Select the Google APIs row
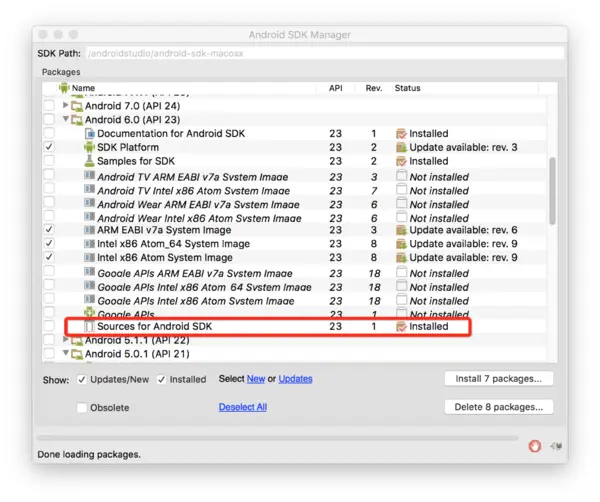The image size is (600, 502). point(295,314)
